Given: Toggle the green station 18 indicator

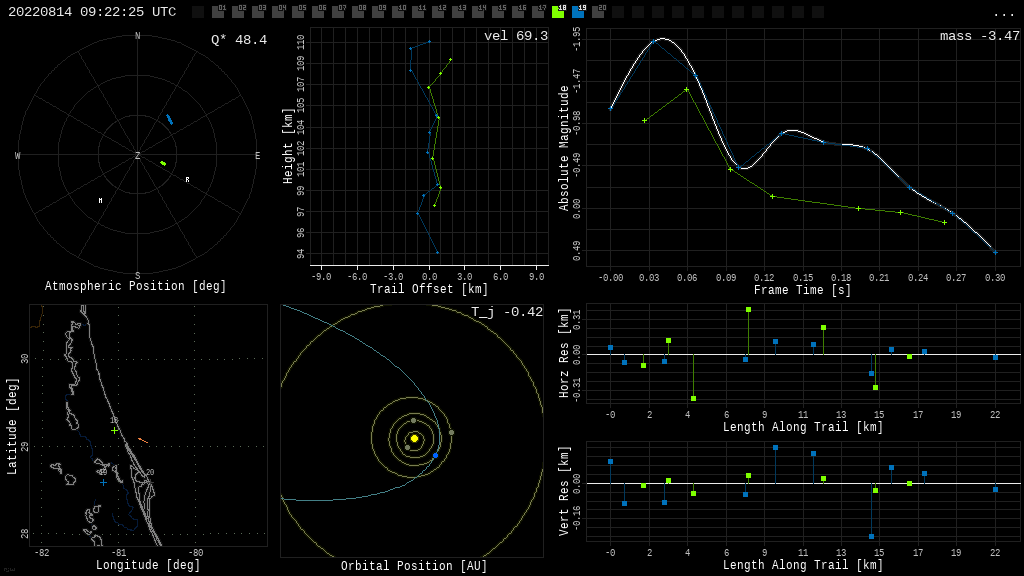Looking at the screenshot, I should 558,12.
